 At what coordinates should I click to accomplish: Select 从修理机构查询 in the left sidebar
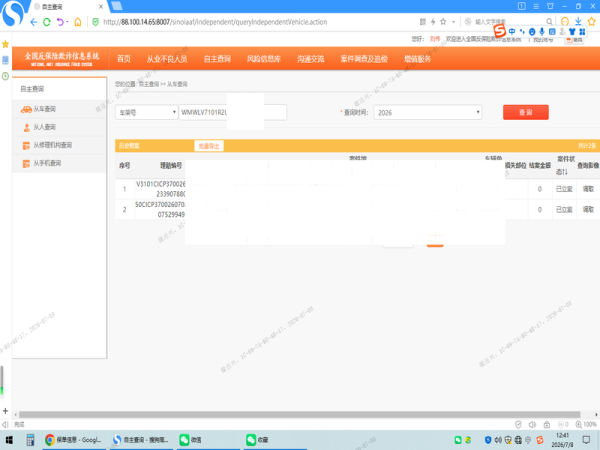pyautogui.click(x=59, y=145)
